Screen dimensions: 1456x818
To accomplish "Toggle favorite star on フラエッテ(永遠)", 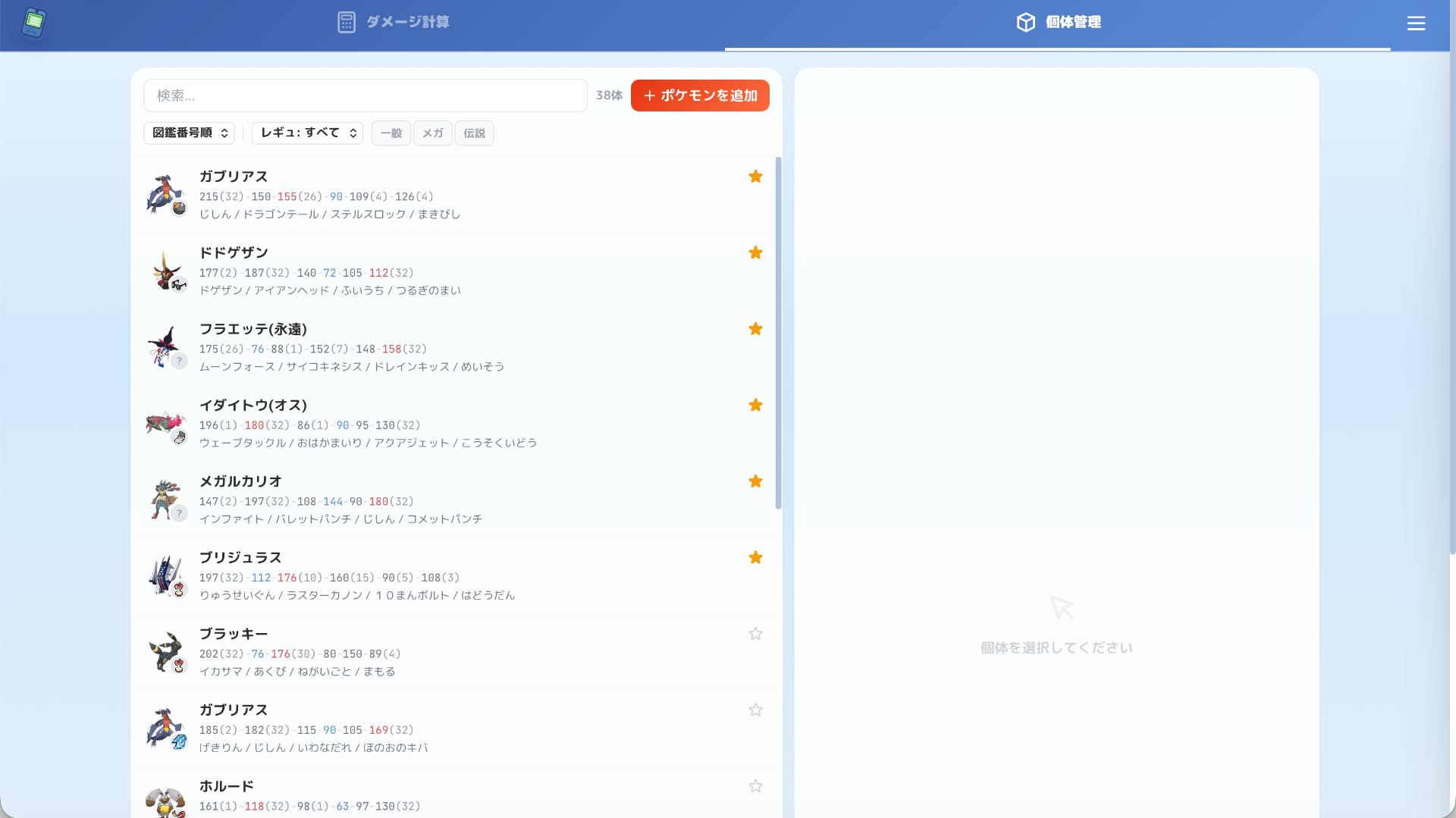I will [x=755, y=328].
